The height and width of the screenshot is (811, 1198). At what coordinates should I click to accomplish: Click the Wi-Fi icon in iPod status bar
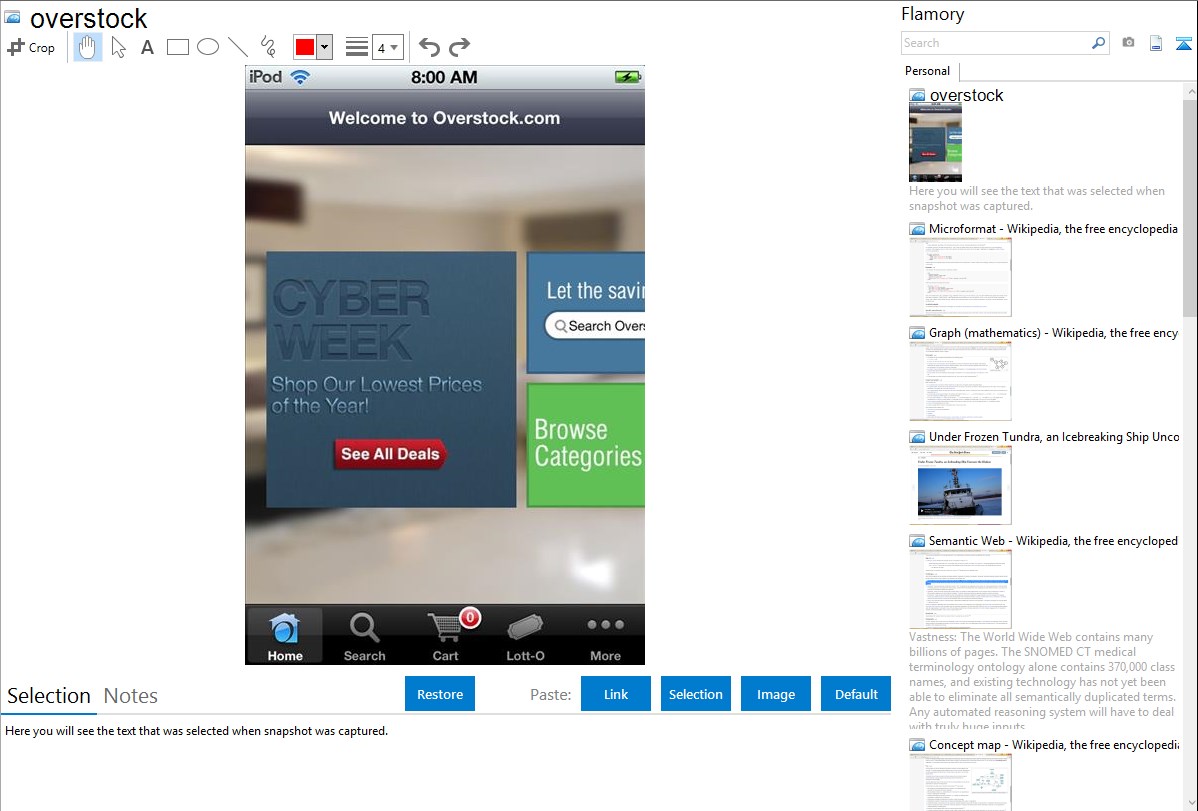(301, 77)
